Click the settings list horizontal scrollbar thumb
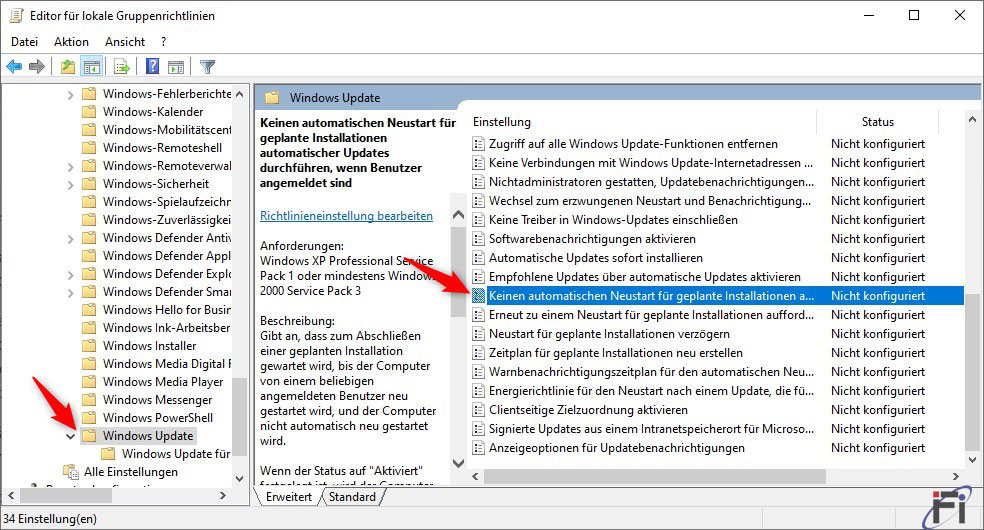The width and height of the screenshot is (984, 530). pos(655,477)
